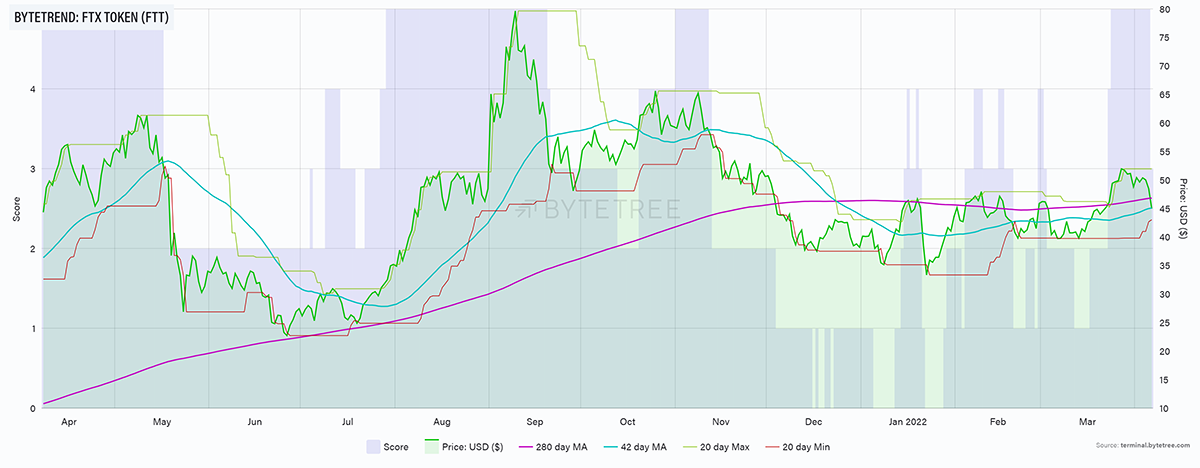Click the Jun label on time axis
1200x468 pixels.
(255, 422)
